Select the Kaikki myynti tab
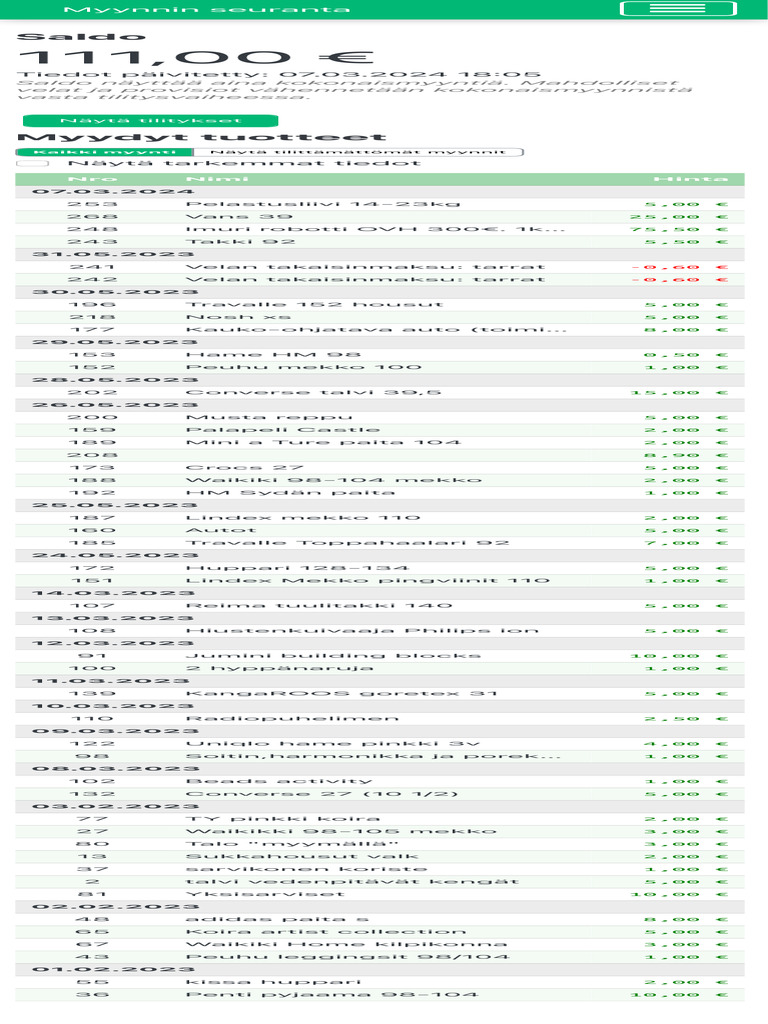The image size is (768, 1024). tap(104, 152)
